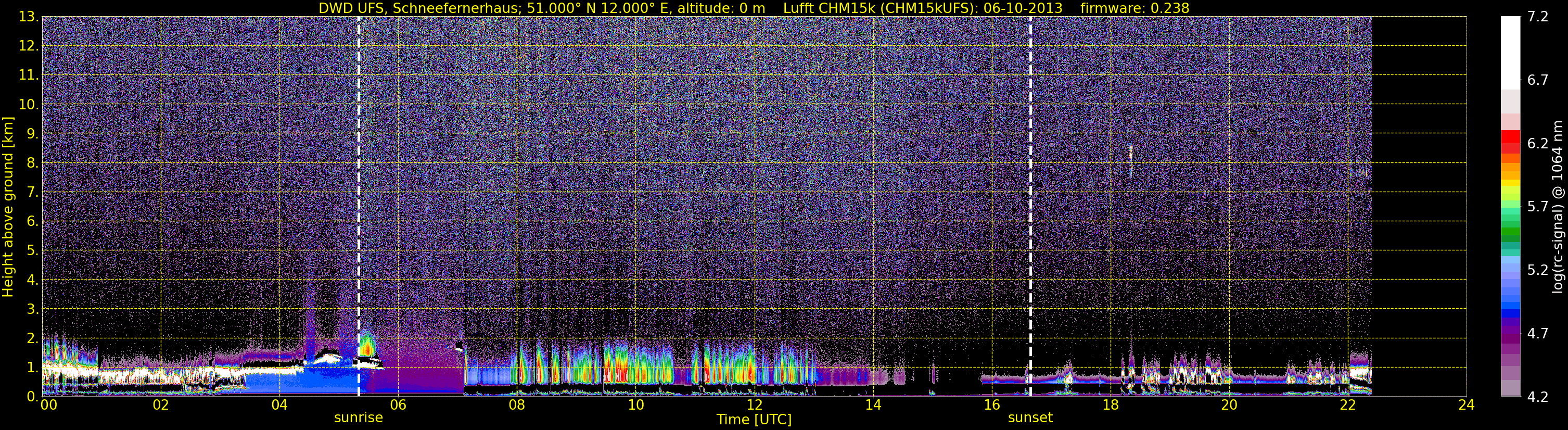Select the white sunset dashed marker line
The image size is (1568, 430).
coord(1030,207)
